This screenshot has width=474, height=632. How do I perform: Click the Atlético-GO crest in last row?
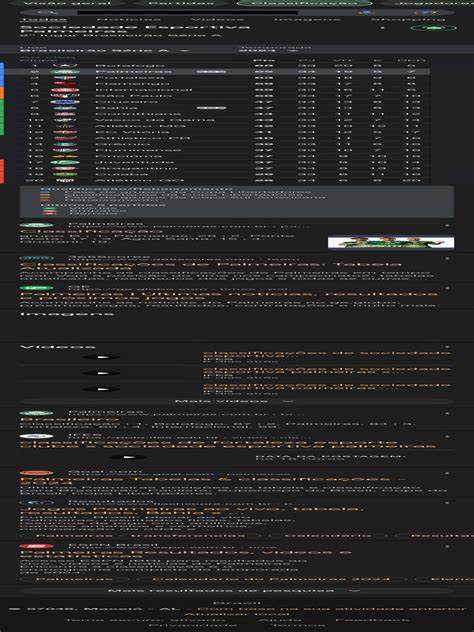click(65, 180)
